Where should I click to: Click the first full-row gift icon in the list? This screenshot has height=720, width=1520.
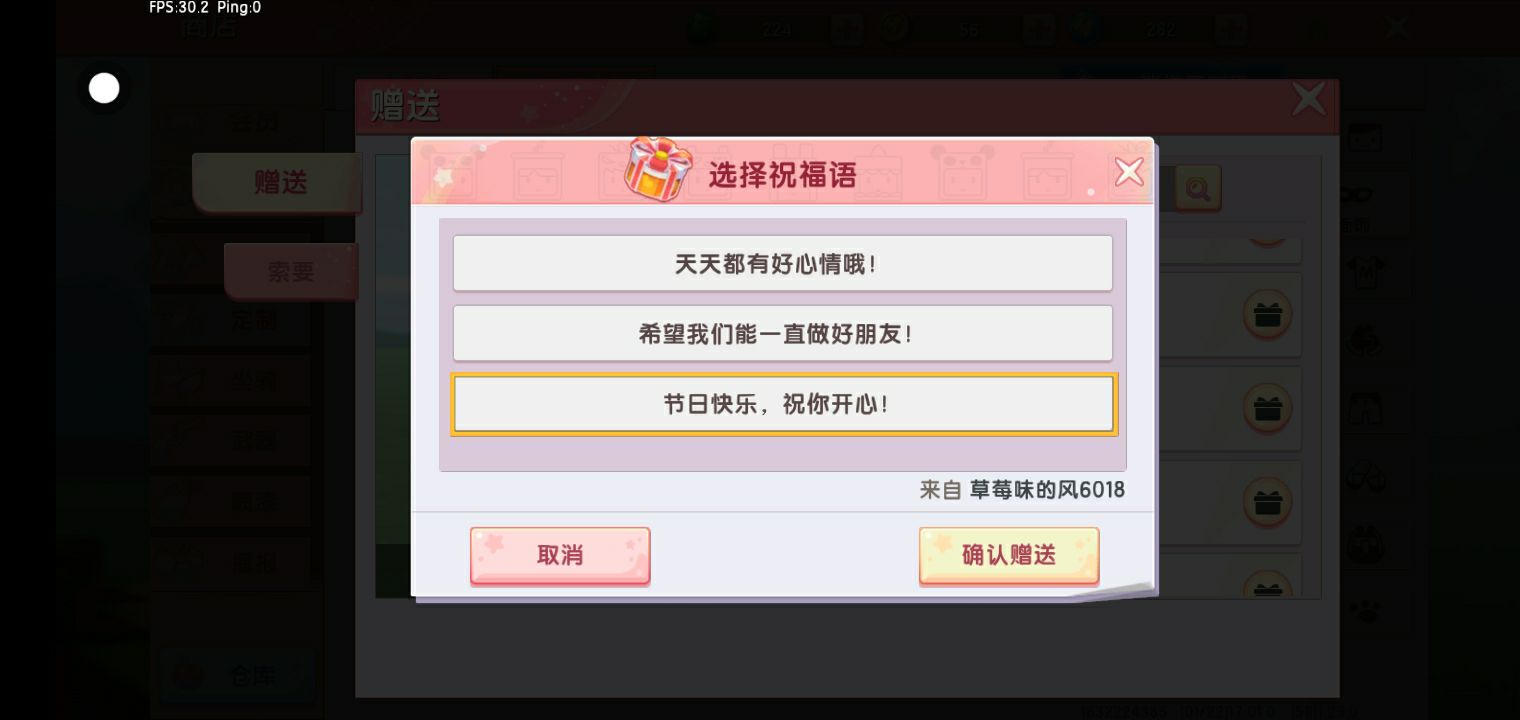click(x=1267, y=315)
